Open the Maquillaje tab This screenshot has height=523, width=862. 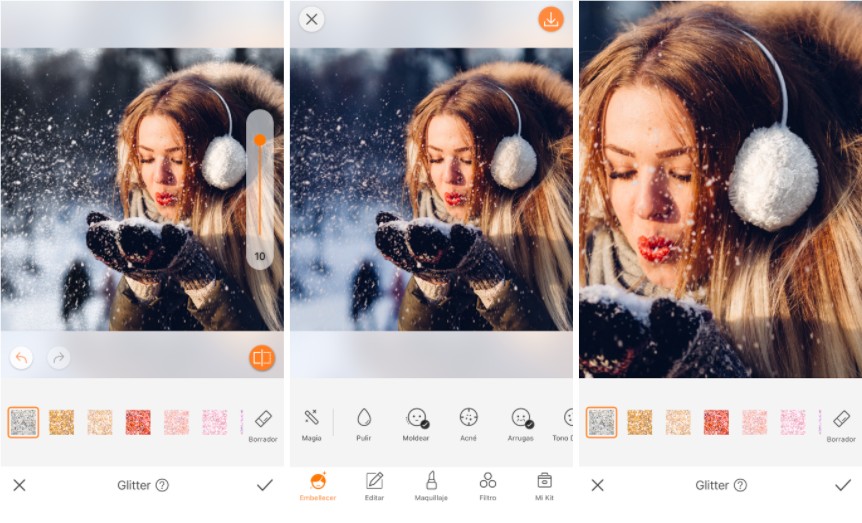(431, 486)
